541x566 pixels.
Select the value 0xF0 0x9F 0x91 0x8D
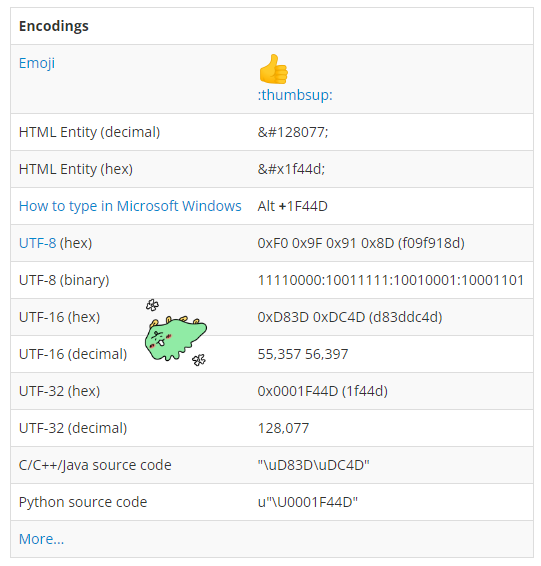(x=326, y=243)
